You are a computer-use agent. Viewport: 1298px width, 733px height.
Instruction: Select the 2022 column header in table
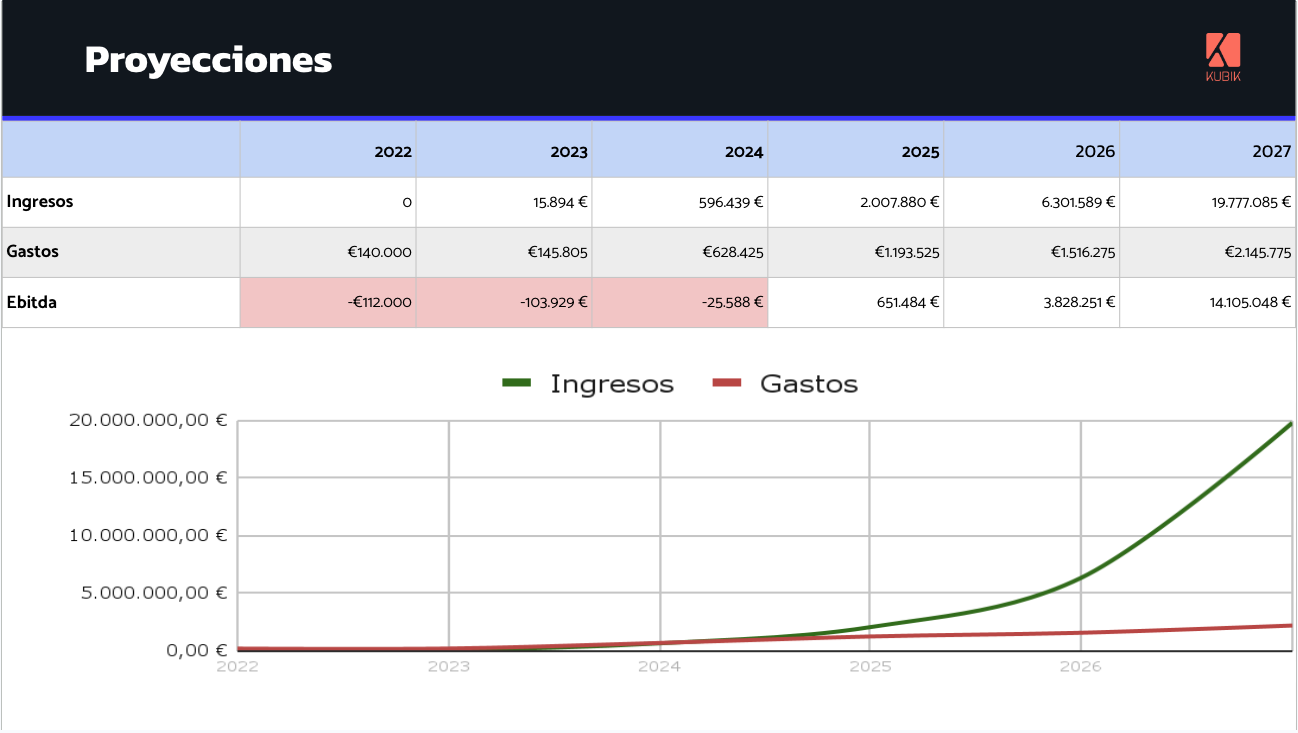[393, 152]
